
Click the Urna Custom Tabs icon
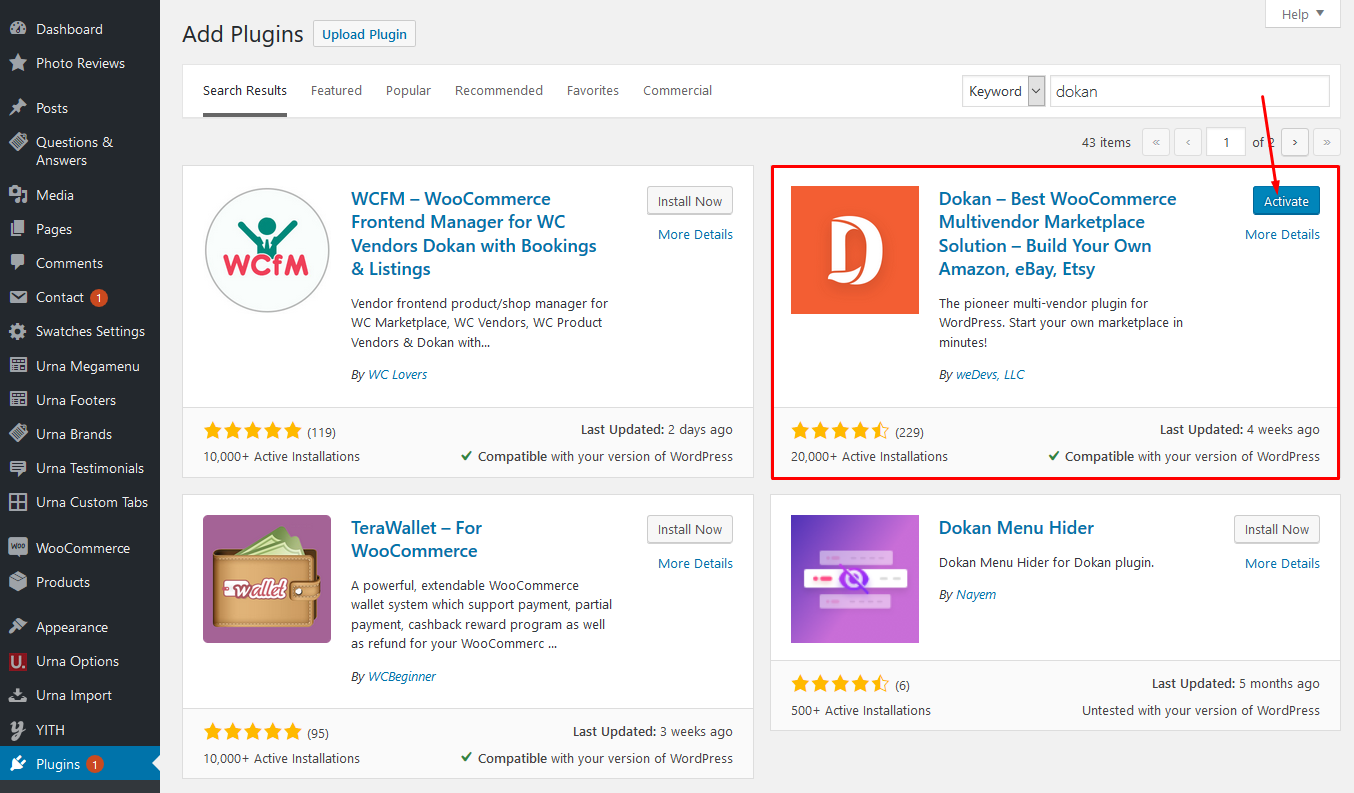(18, 502)
